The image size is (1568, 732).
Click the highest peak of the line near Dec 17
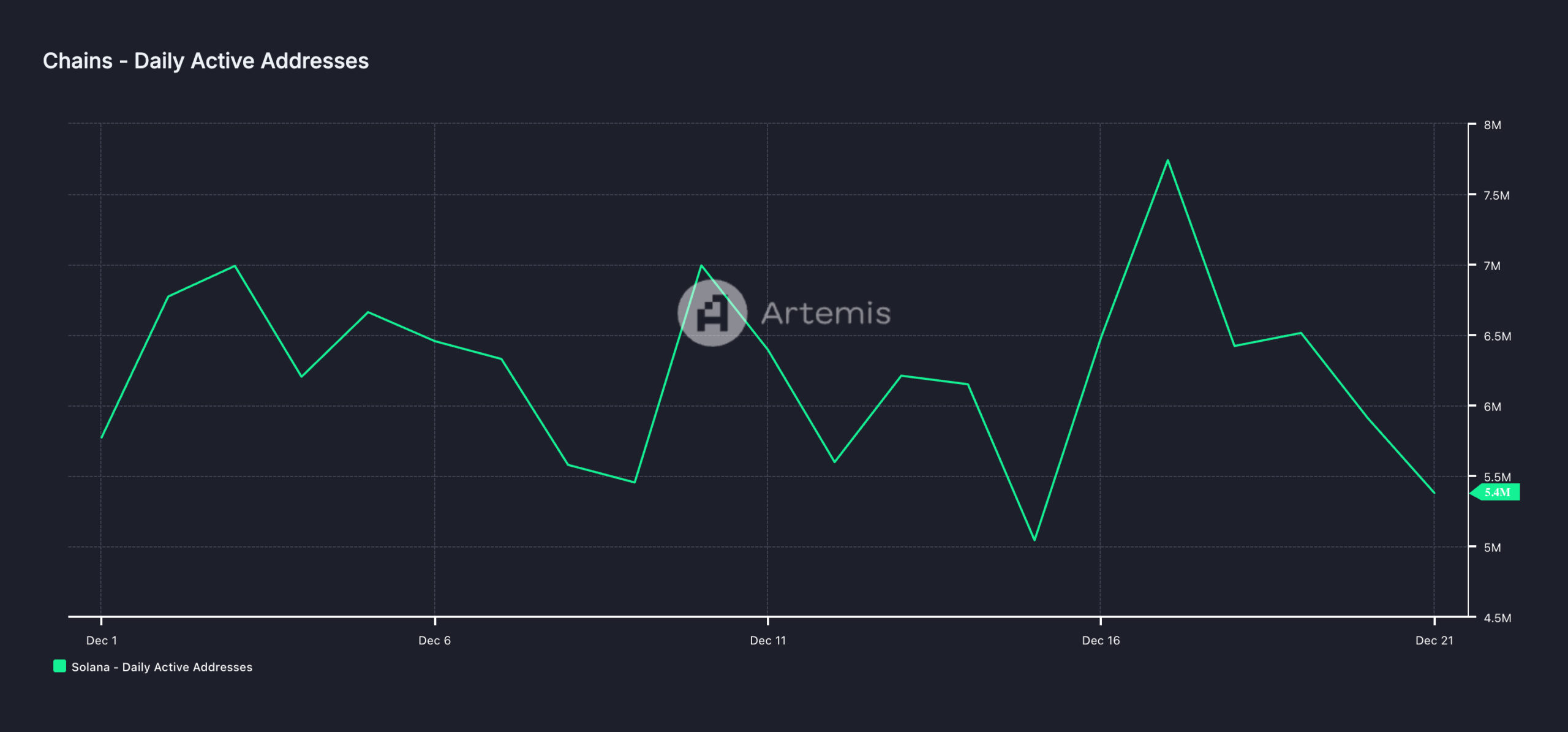click(1167, 160)
